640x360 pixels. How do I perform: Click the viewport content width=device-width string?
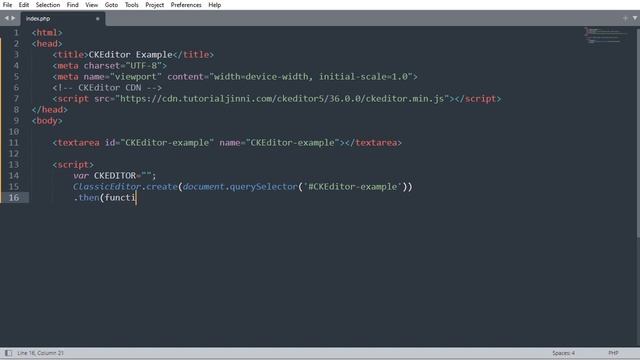click(x=311, y=77)
